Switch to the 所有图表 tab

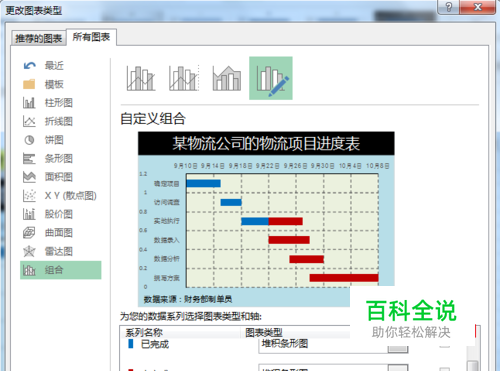(91, 37)
